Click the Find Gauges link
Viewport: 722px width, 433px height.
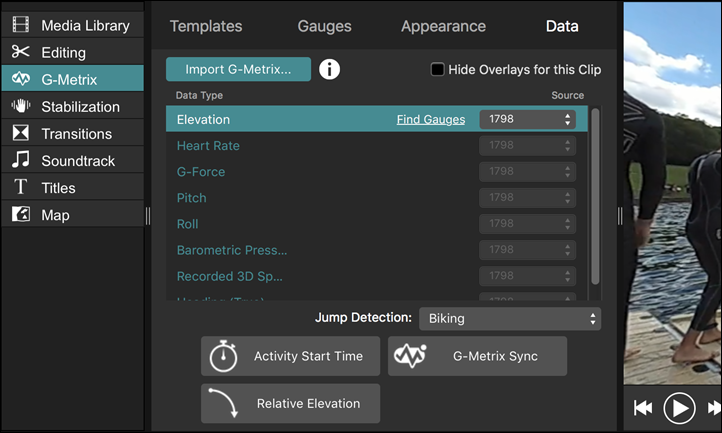(x=431, y=119)
